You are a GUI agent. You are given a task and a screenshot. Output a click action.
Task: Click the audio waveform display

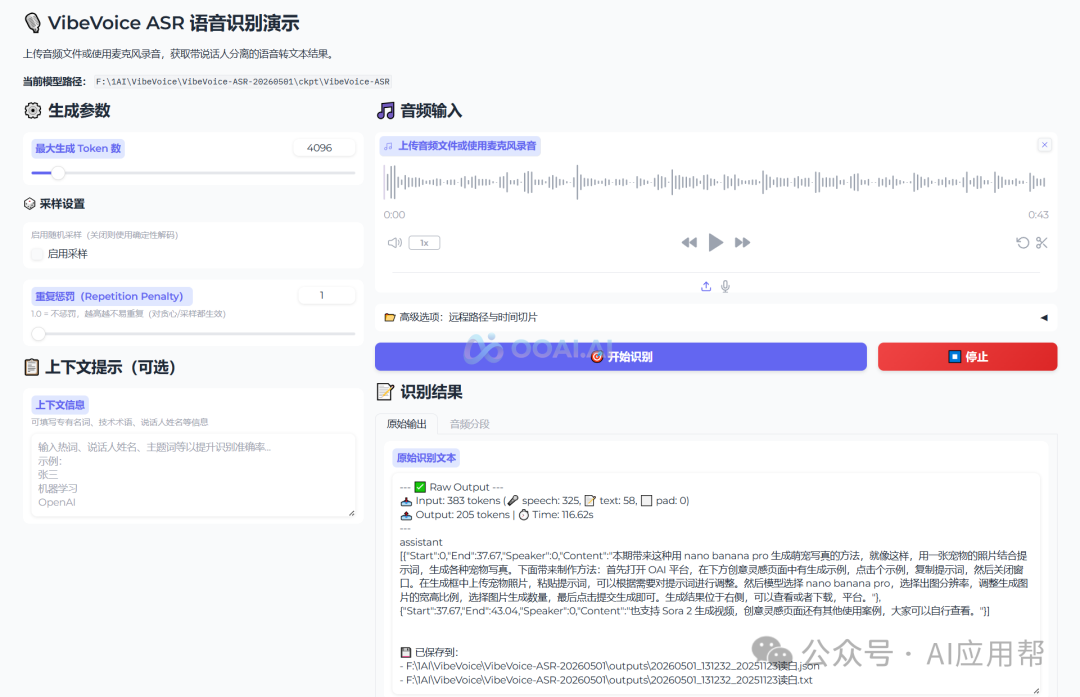point(716,183)
